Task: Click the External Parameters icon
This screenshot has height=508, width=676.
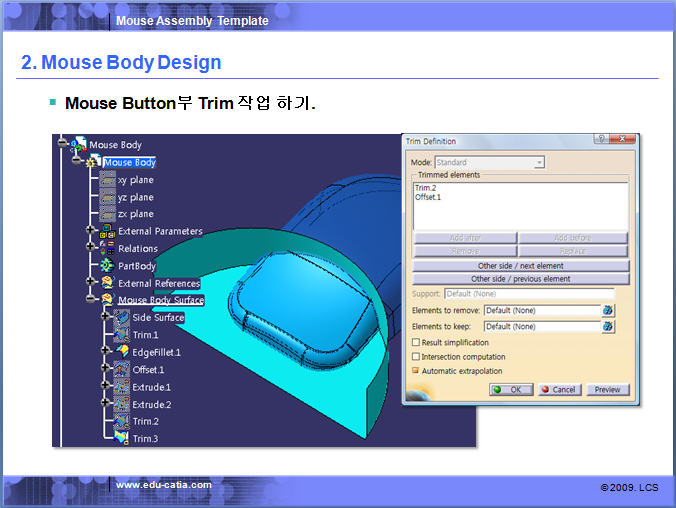Action: pyautogui.click(x=107, y=231)
